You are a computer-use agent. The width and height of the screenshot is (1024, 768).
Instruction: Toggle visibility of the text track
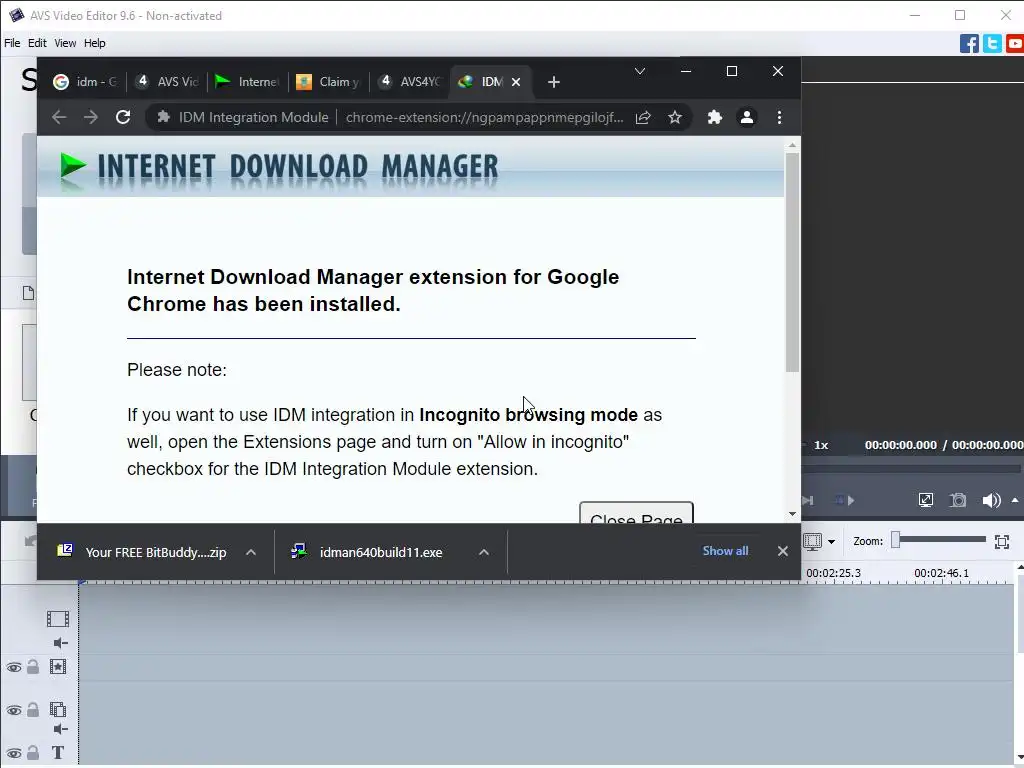pos(14,754)
